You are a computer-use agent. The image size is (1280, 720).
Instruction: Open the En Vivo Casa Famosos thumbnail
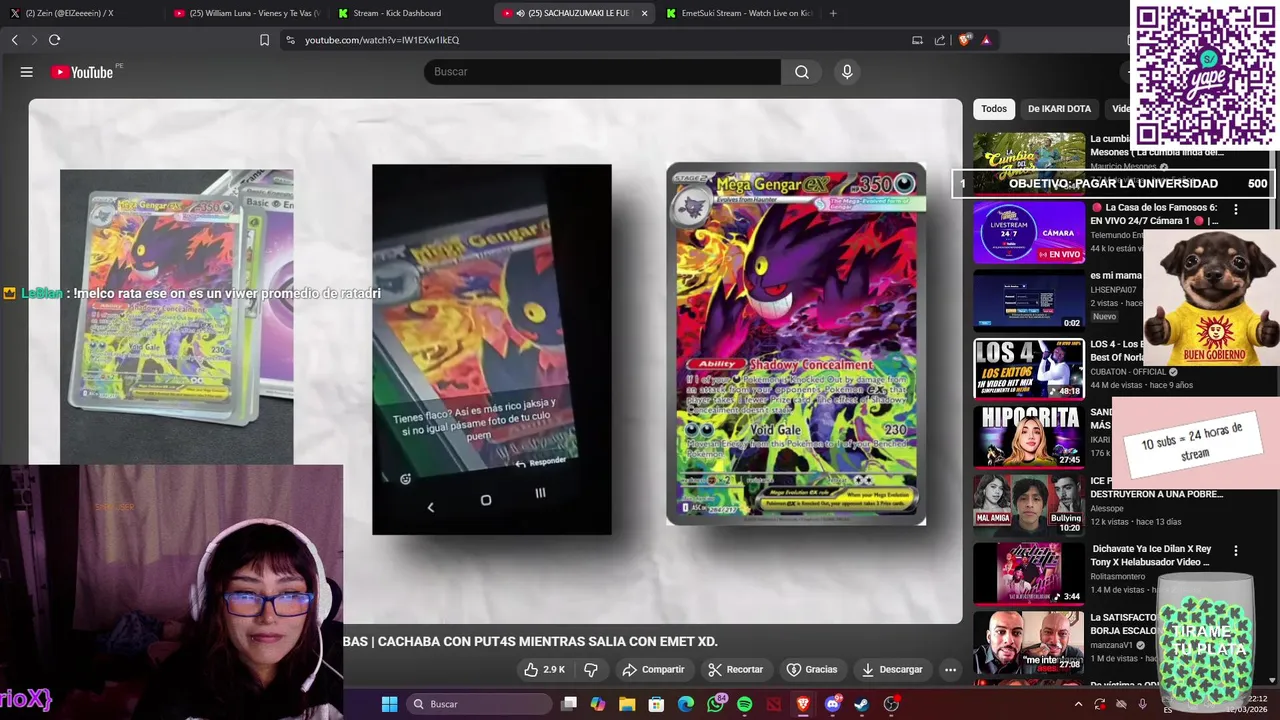tap(1029, 232)
